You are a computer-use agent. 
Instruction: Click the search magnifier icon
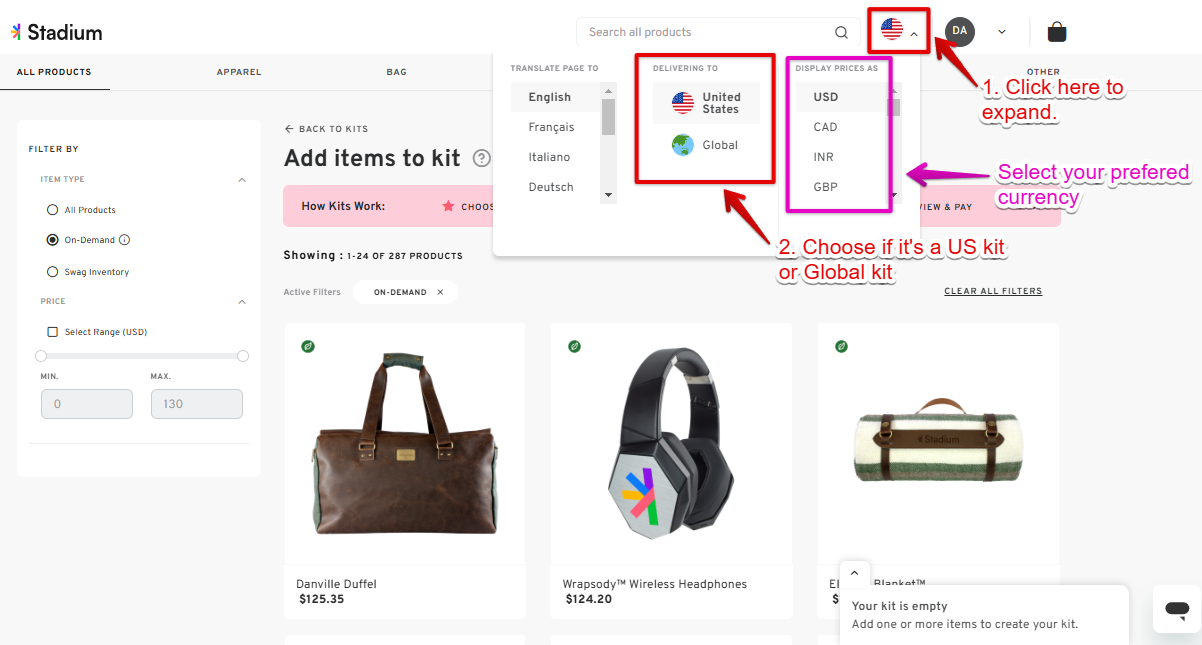pyautogui.click(x=841, y=32)
